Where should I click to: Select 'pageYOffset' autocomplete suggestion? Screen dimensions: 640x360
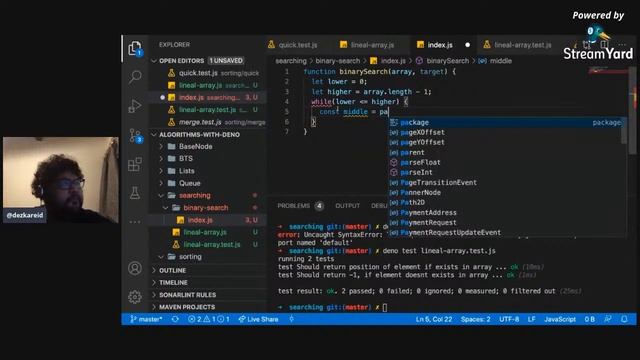(x=504, y=142)
